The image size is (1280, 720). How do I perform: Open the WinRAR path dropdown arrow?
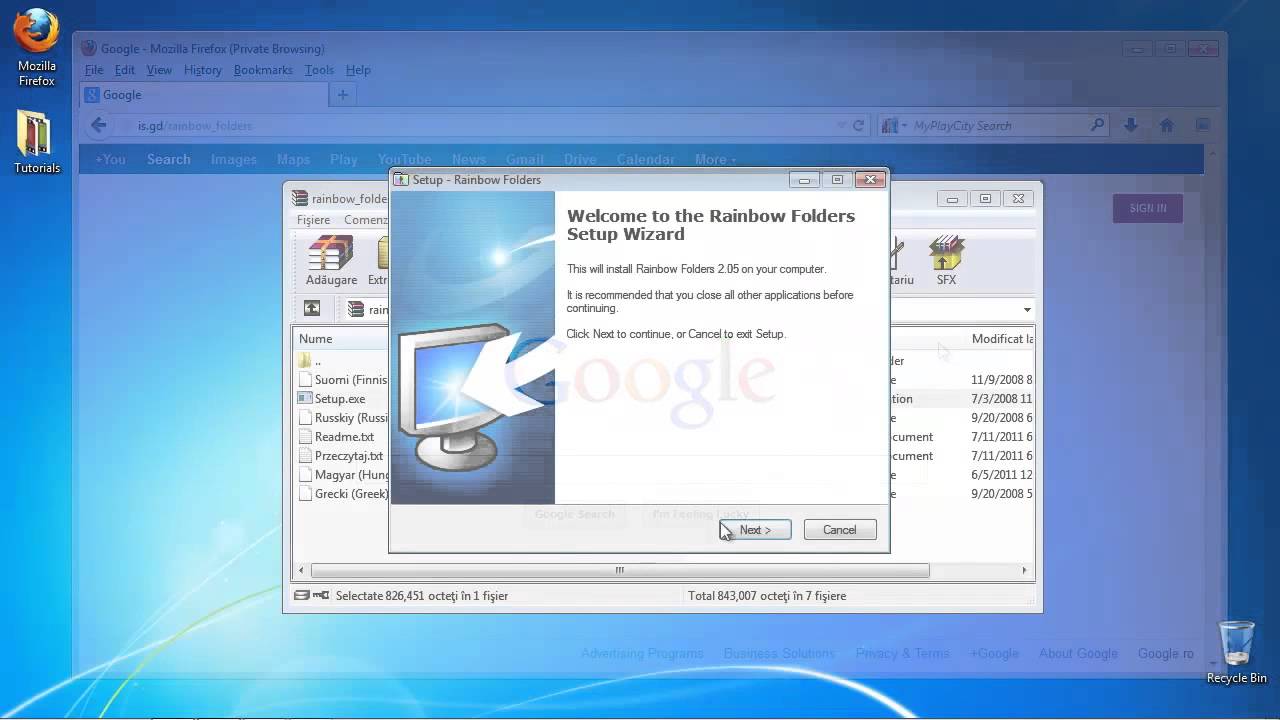click(x=1027, y=309)
